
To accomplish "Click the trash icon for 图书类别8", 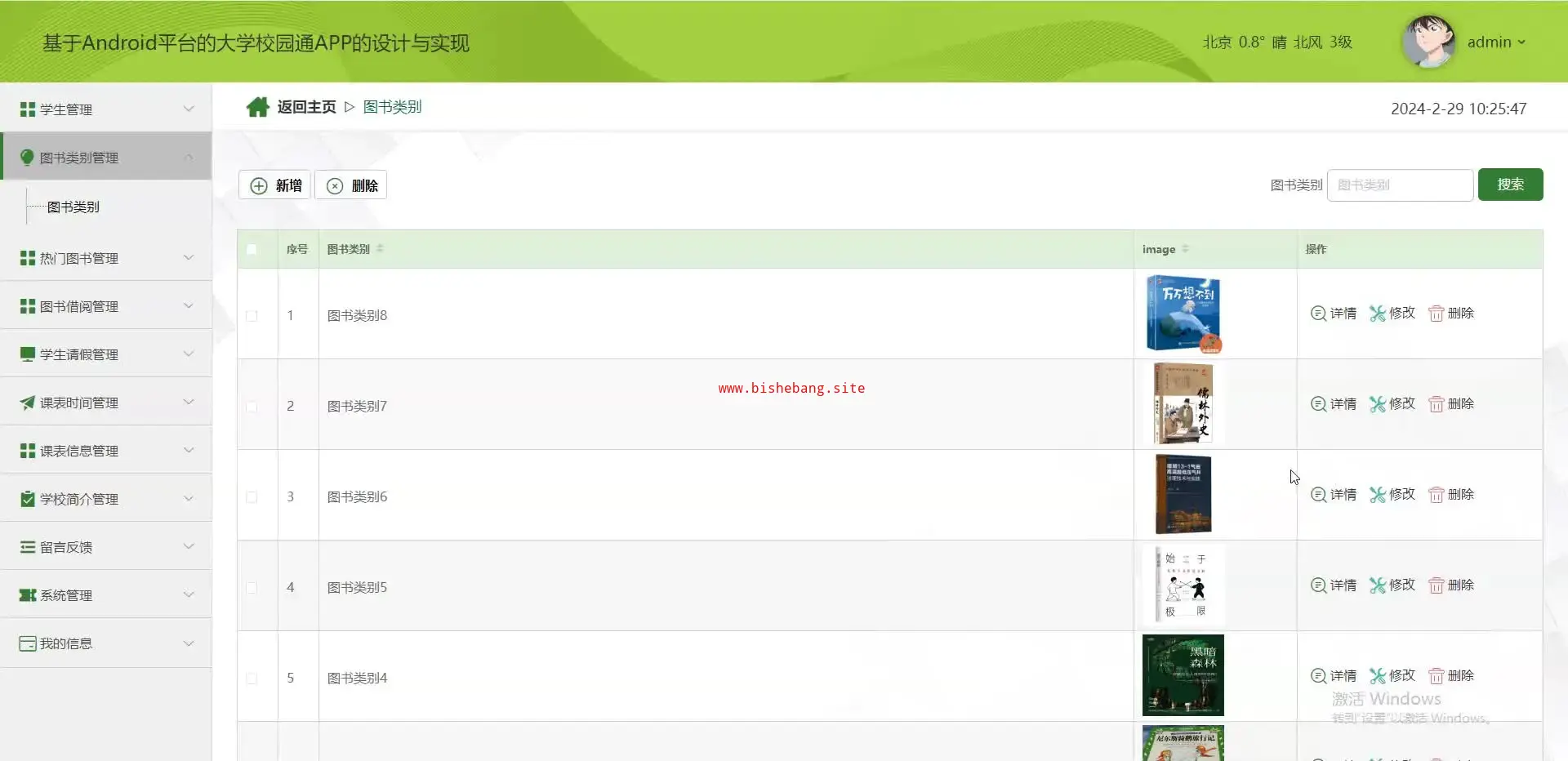I will (1436, 314).
